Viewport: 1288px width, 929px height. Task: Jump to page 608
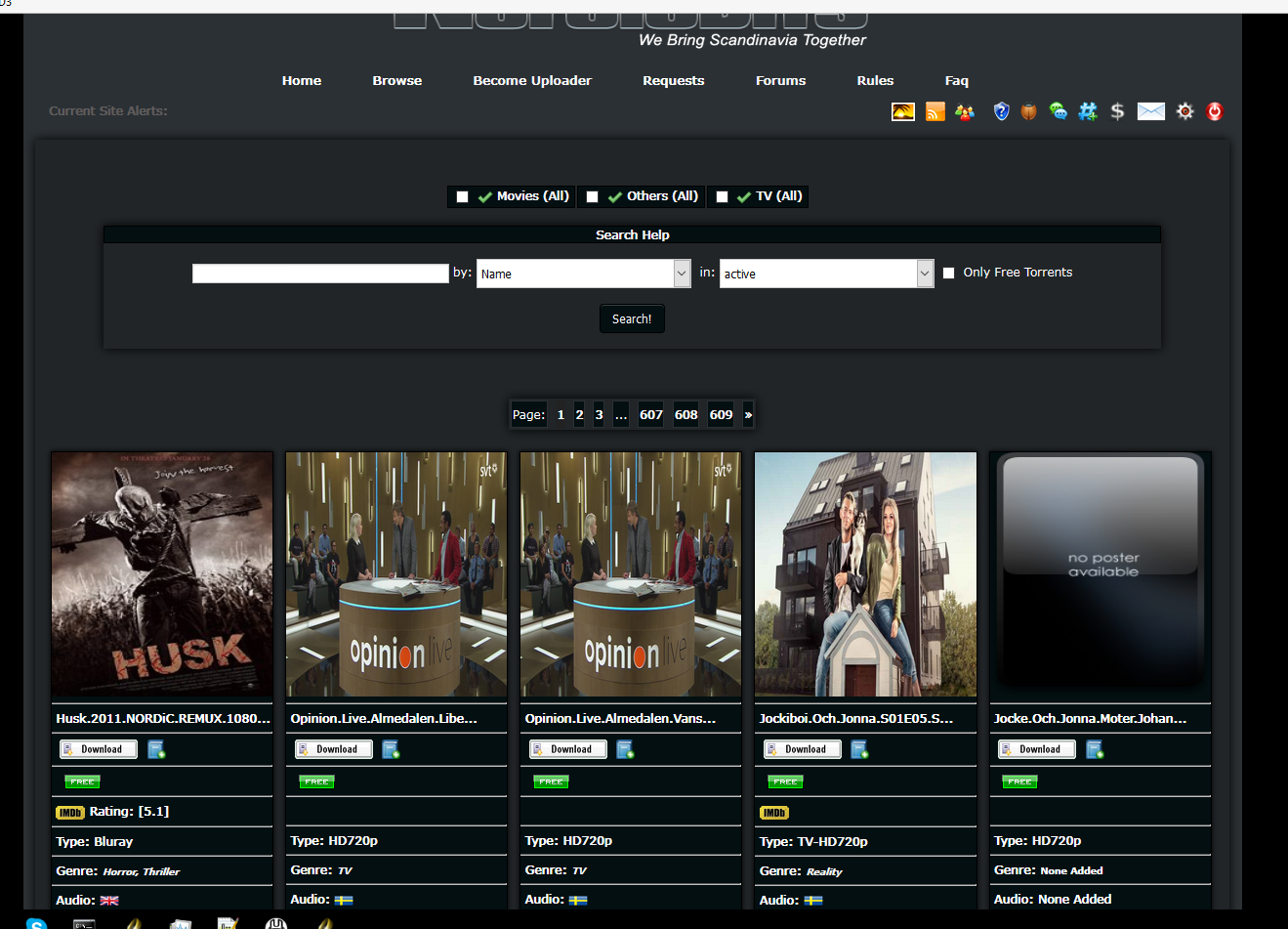pos(686,415)
